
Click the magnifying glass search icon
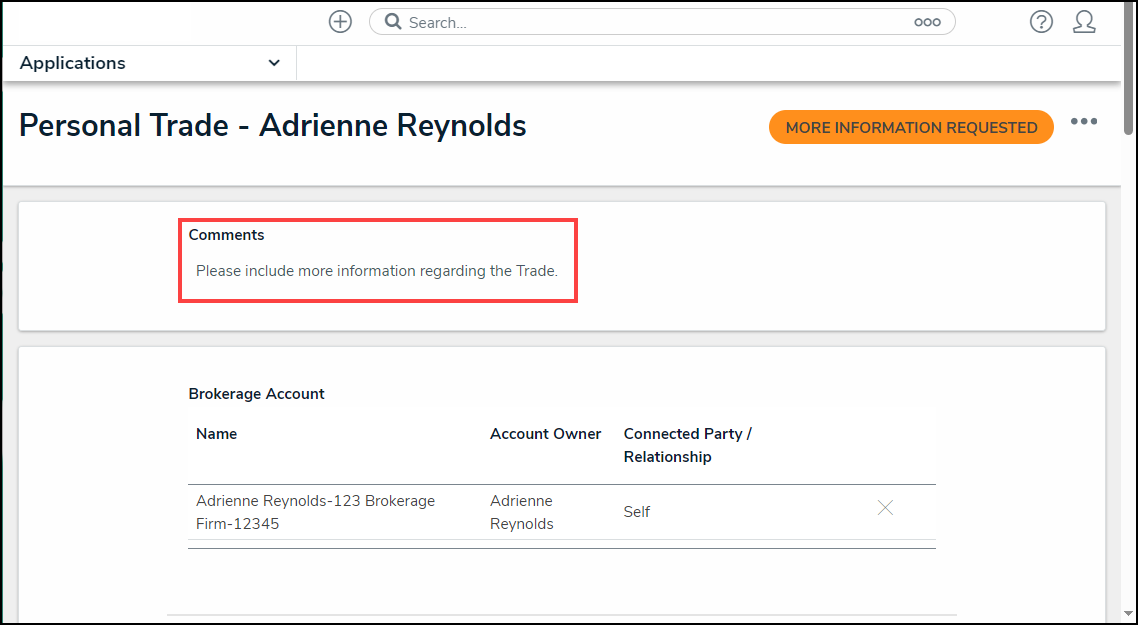(x=393, y=22)
